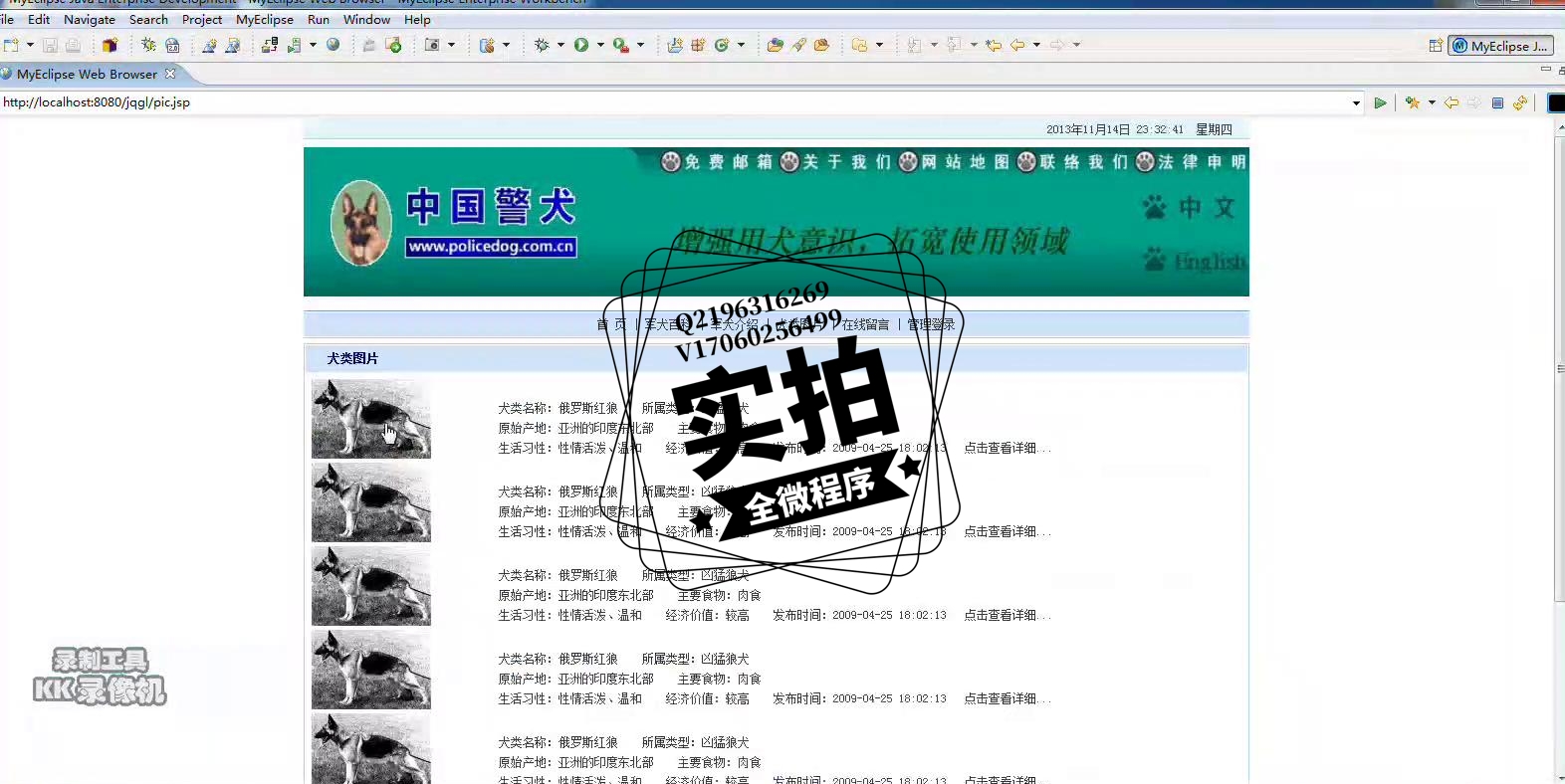
Task: Minimize the web browser view panel
Action: [1546, 70]
